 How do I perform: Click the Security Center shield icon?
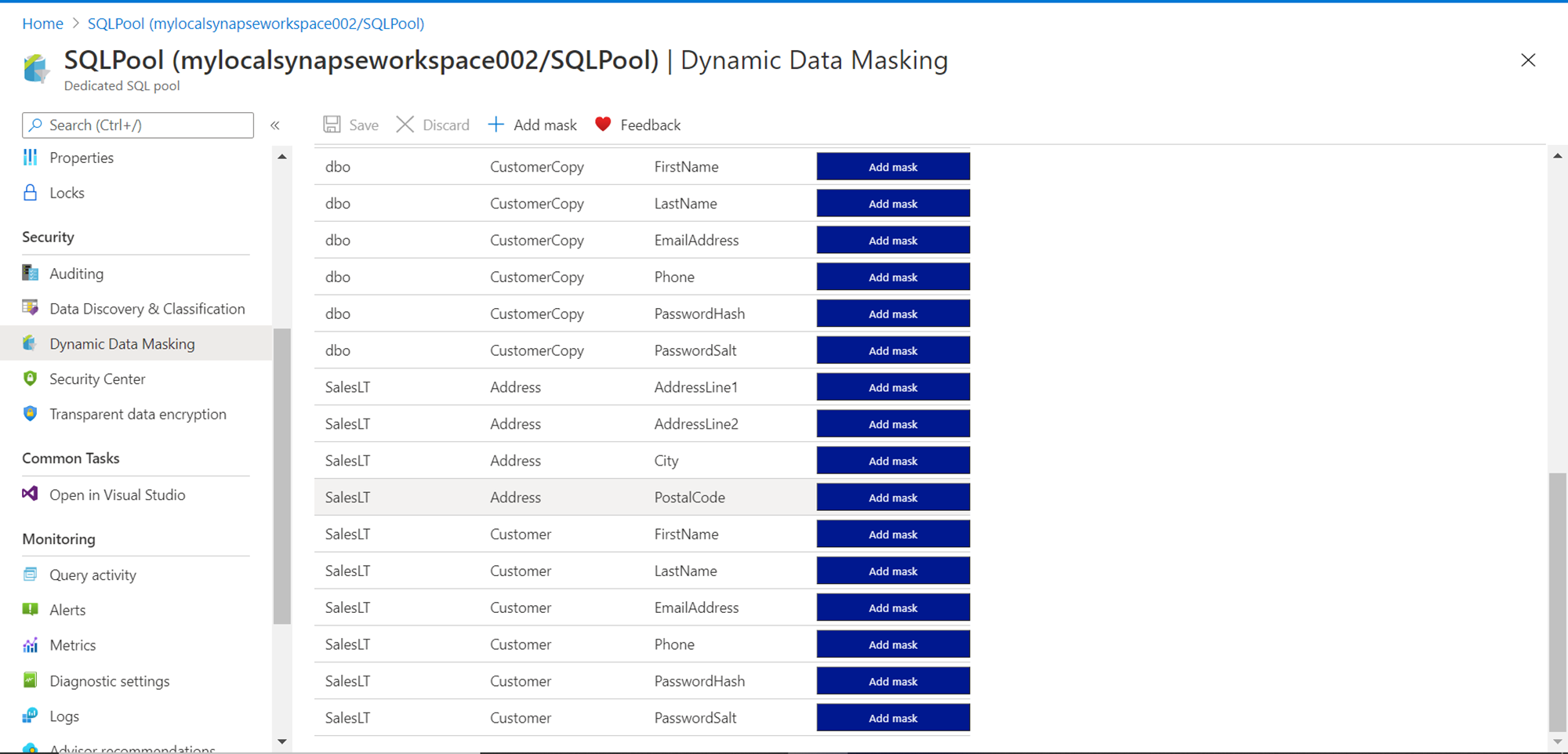pos(31,379)
